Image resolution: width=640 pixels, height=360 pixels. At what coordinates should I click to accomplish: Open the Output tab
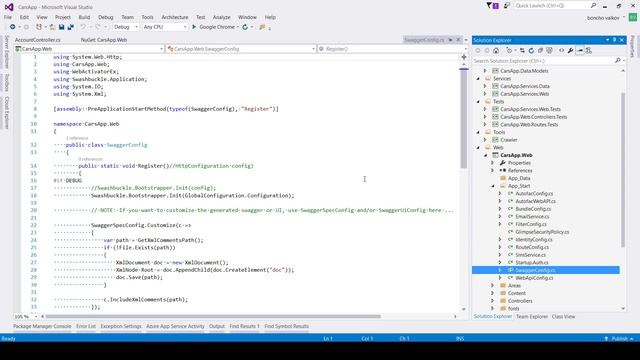point(217,327)
